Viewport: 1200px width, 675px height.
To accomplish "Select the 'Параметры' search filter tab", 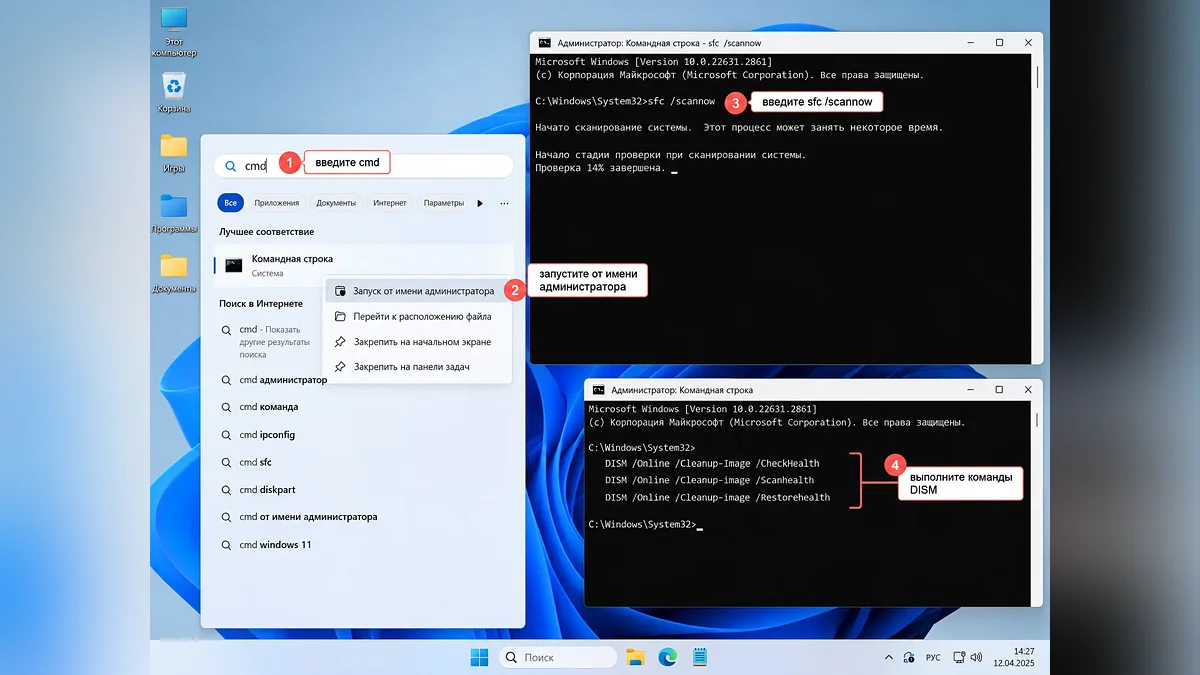I will coord(444,203).
